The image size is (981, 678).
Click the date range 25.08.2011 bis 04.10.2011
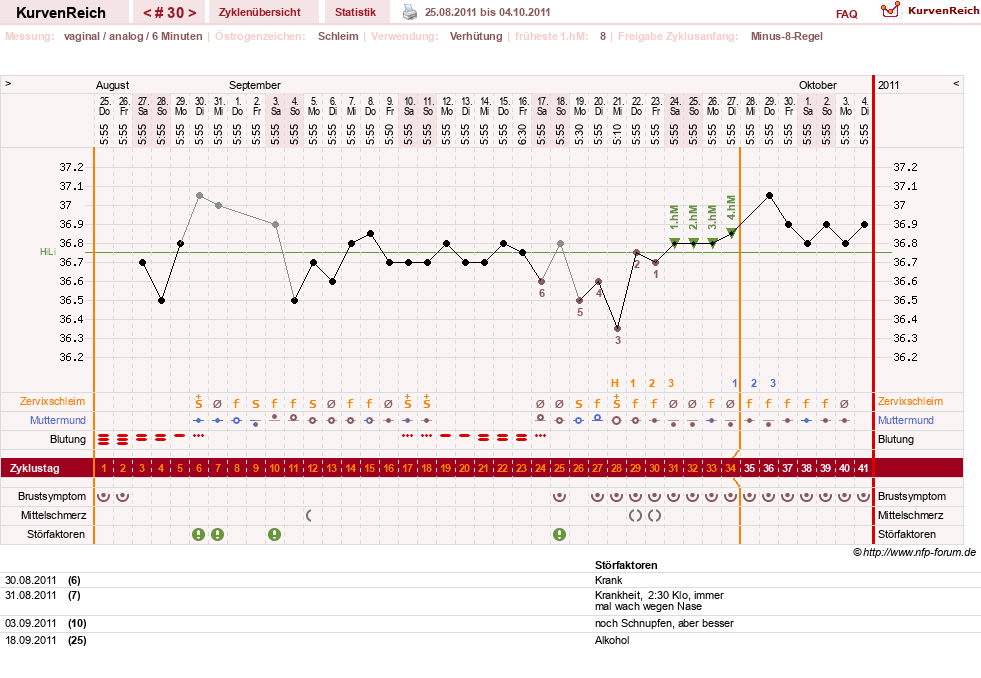[x=487, y=12]
